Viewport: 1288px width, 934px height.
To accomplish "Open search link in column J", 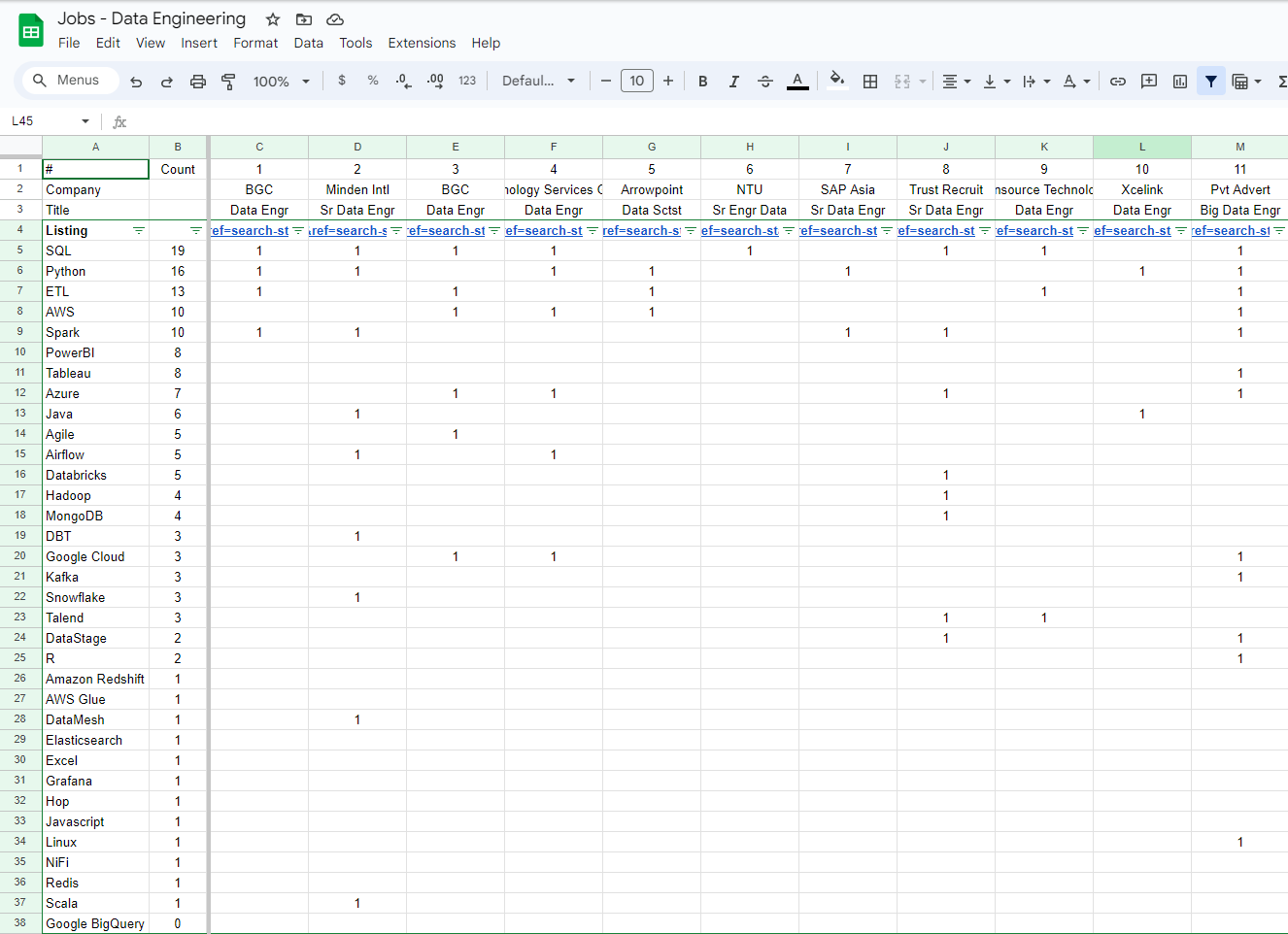I will pyautogui.click(x=936, y=231).
